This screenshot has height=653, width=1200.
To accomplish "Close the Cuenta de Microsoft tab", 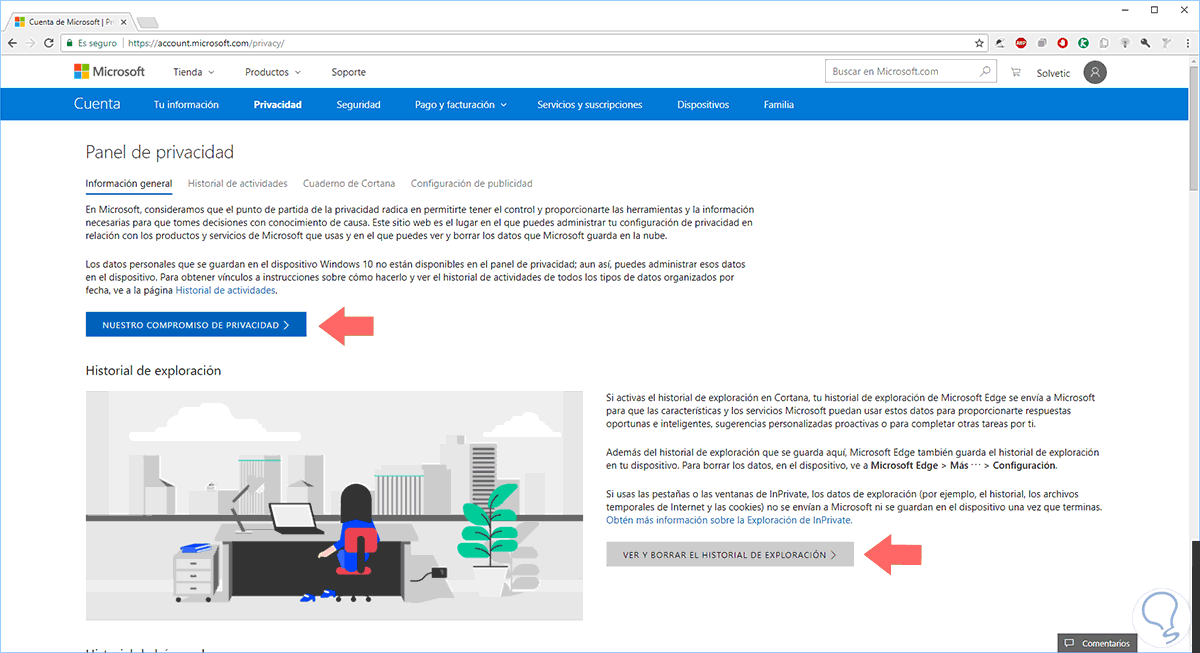I will 123,21.
